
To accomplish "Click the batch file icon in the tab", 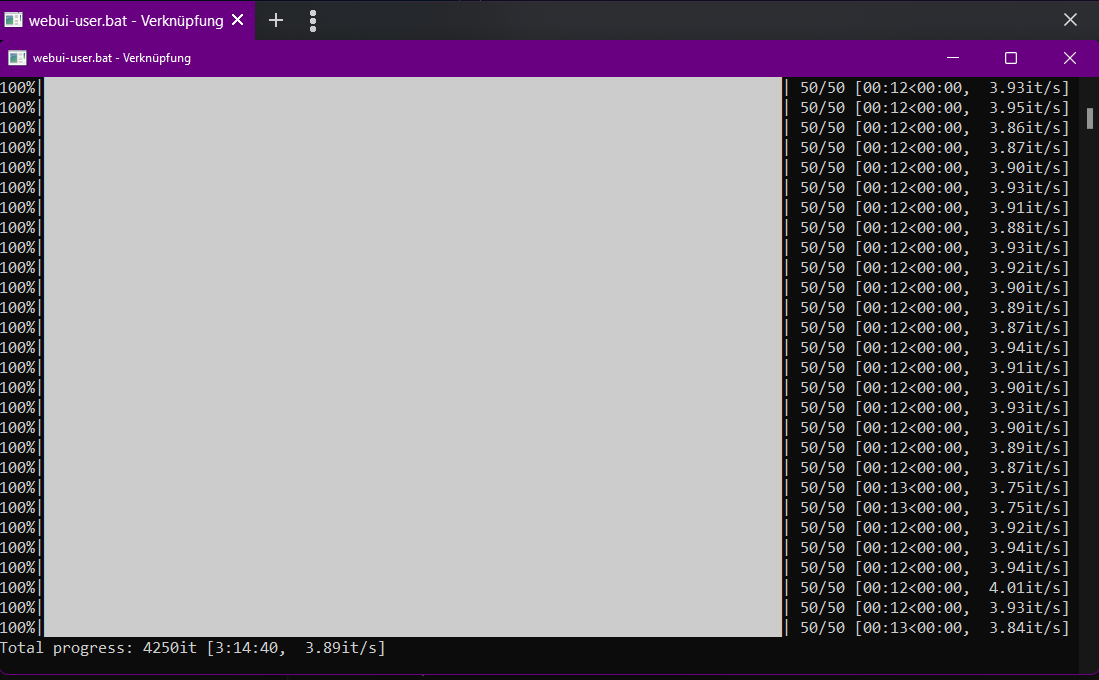I will (x=14, y=20).
